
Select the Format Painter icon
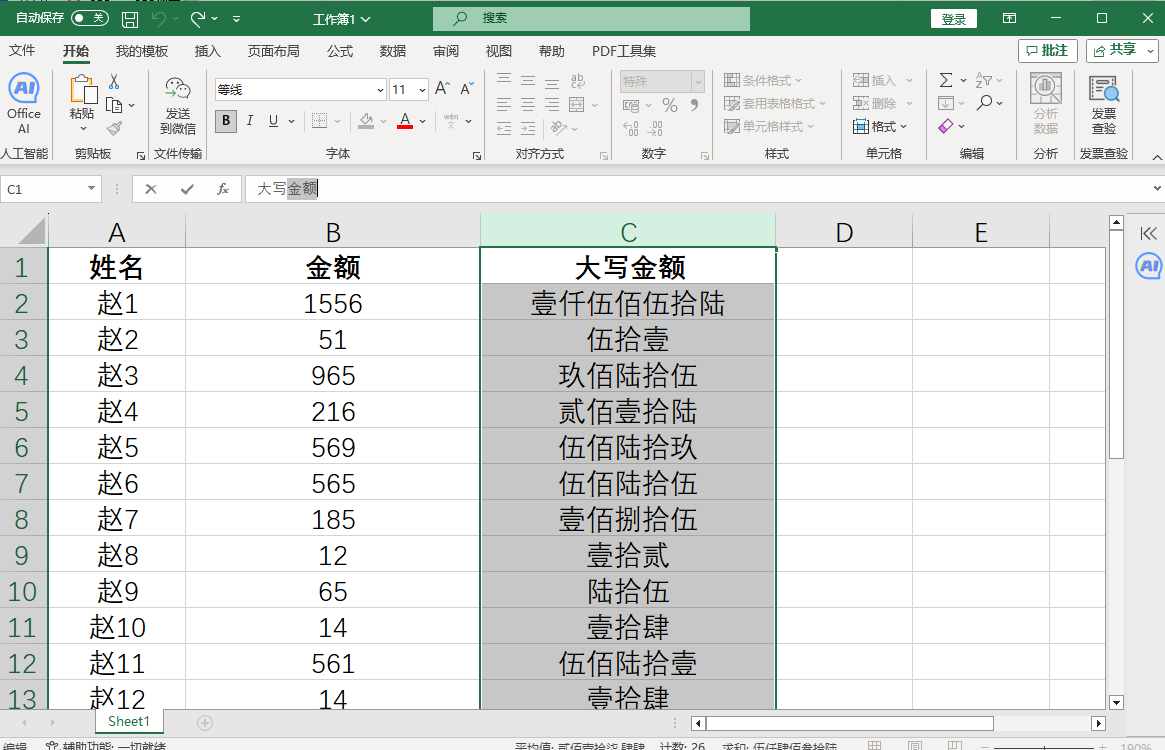point(113,128)
